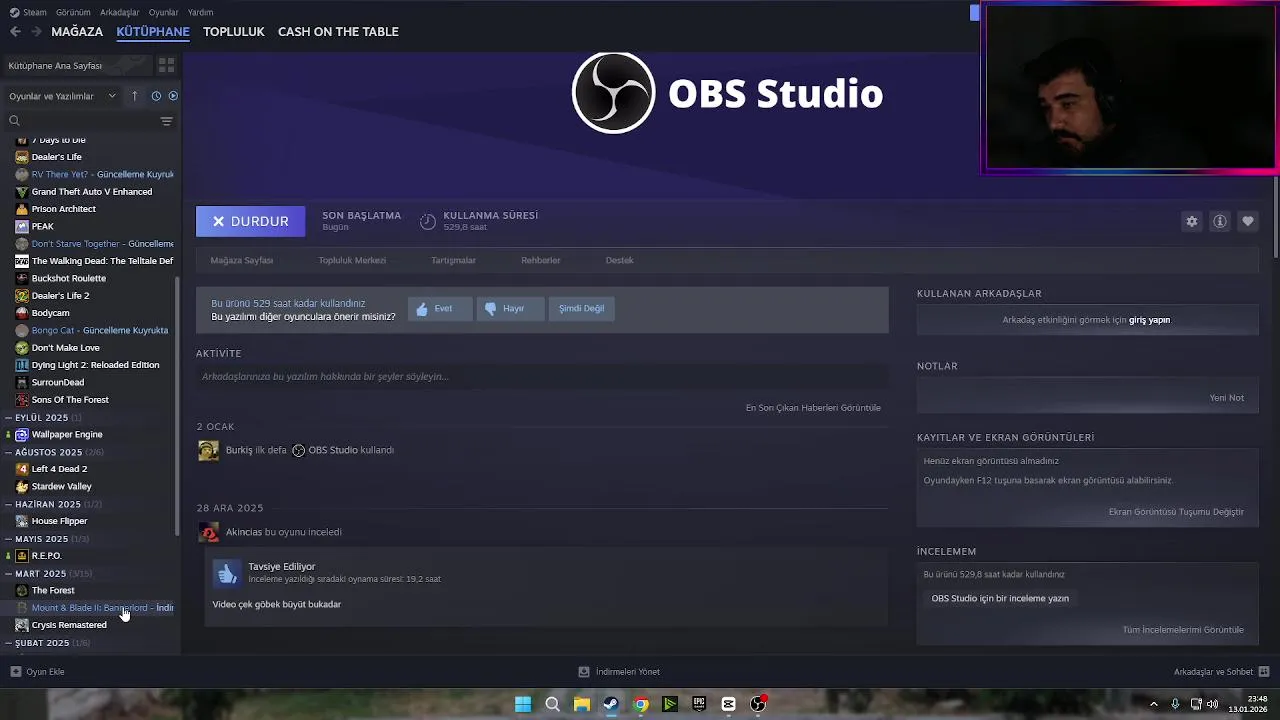Screen dimensions: 1280x720
Task: Click the back navigation arrow
Action: [15, 32]
